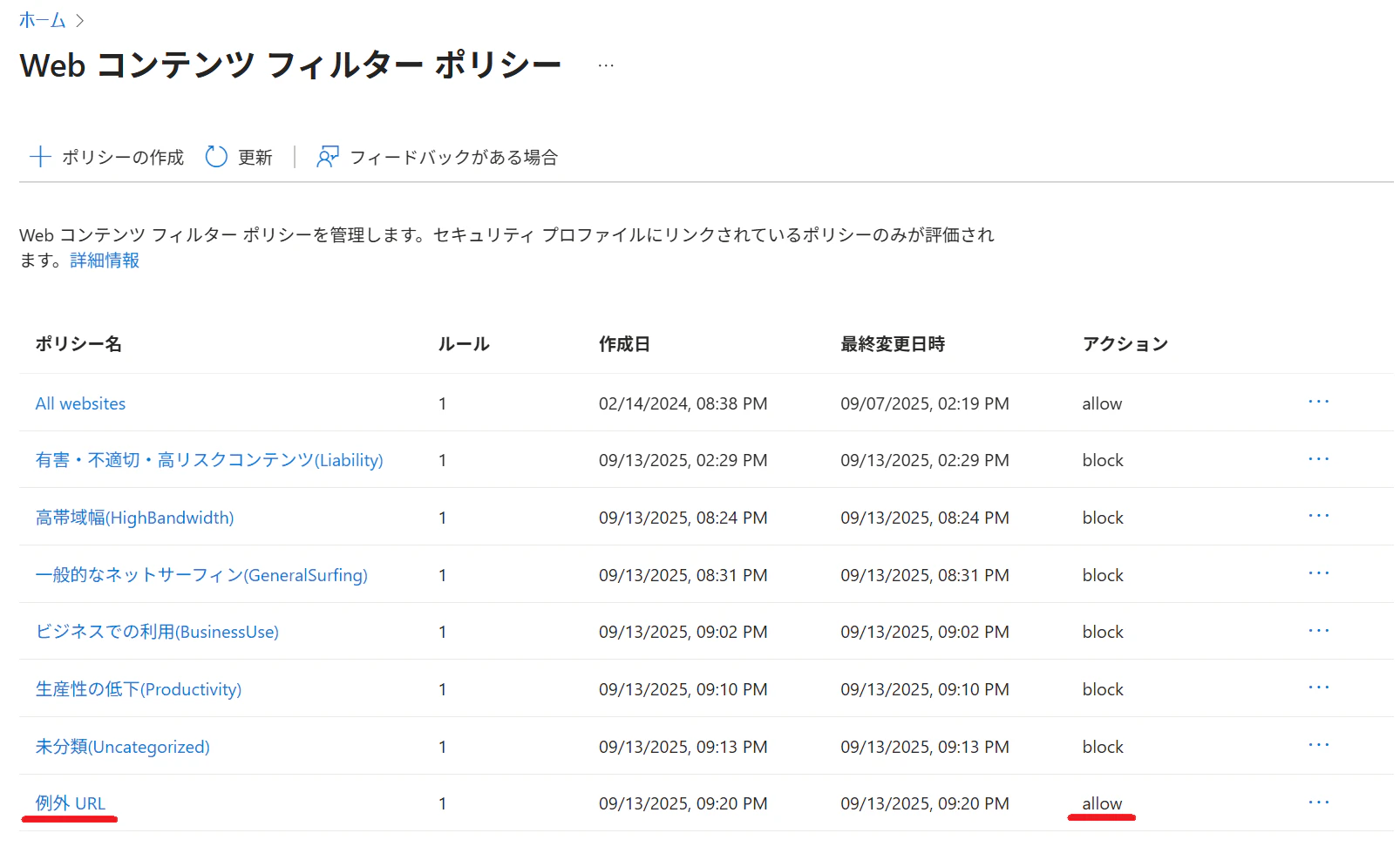Open the ellipsis menu beside the page title
The height and width of the screenshot is (867, 1400).
pos(606,65)
